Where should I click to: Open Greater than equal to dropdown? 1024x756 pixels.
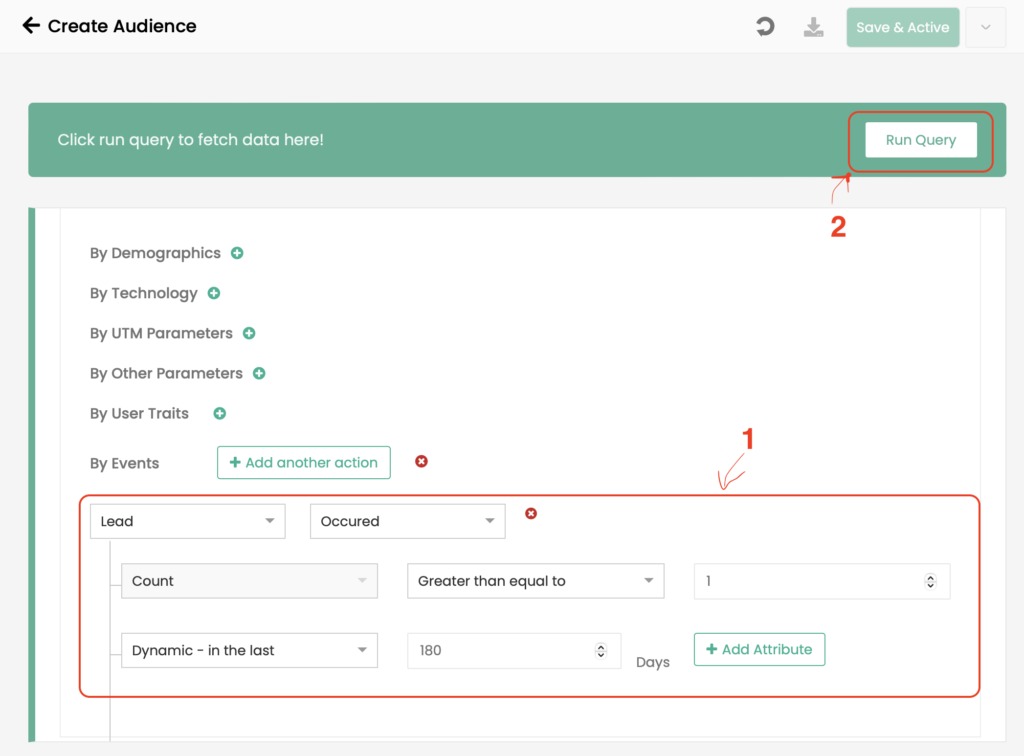click(536, 581)
